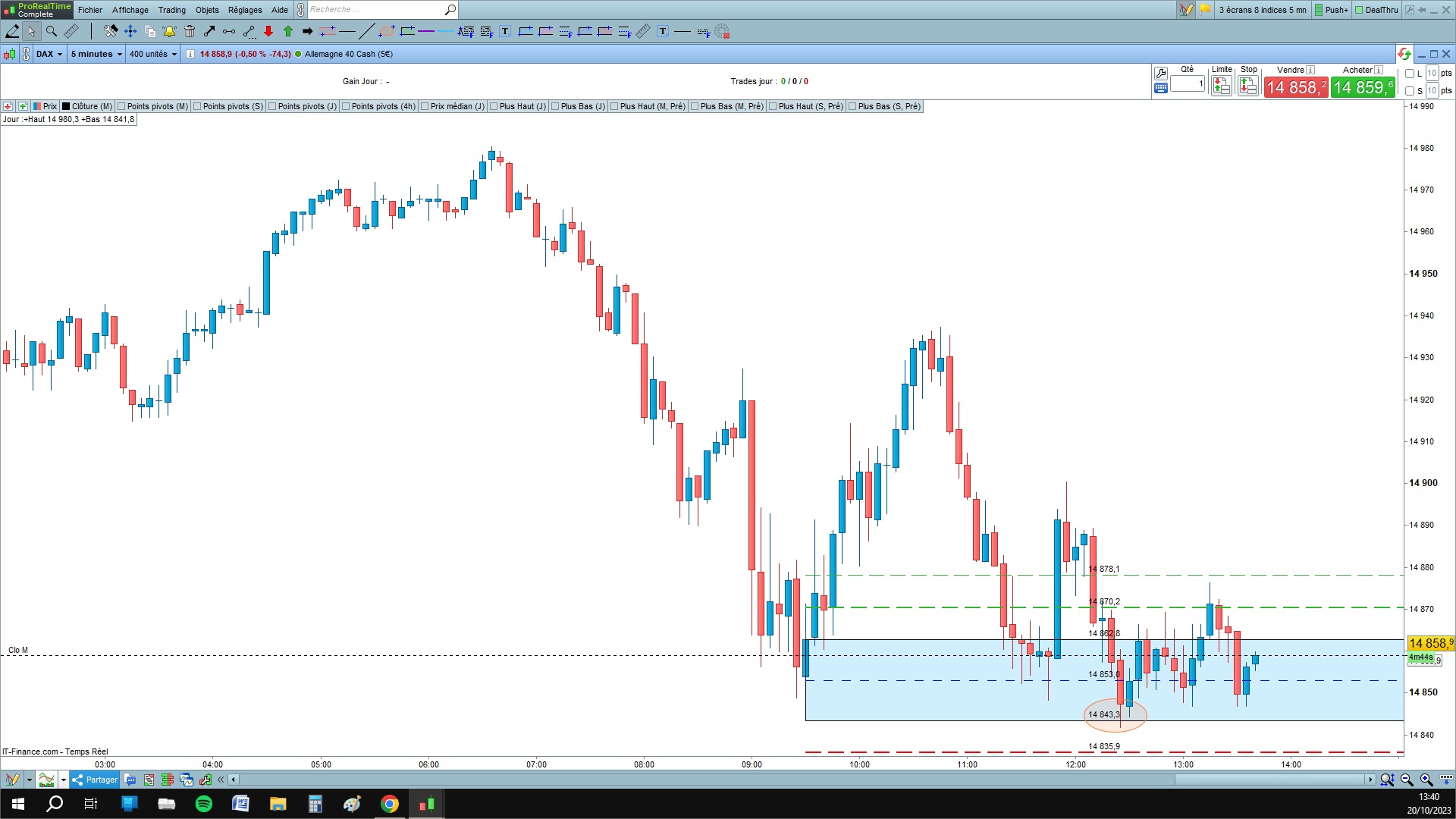Click the trash delete objects icon
Screen dimensions: 1456x819
click(190, 31)
